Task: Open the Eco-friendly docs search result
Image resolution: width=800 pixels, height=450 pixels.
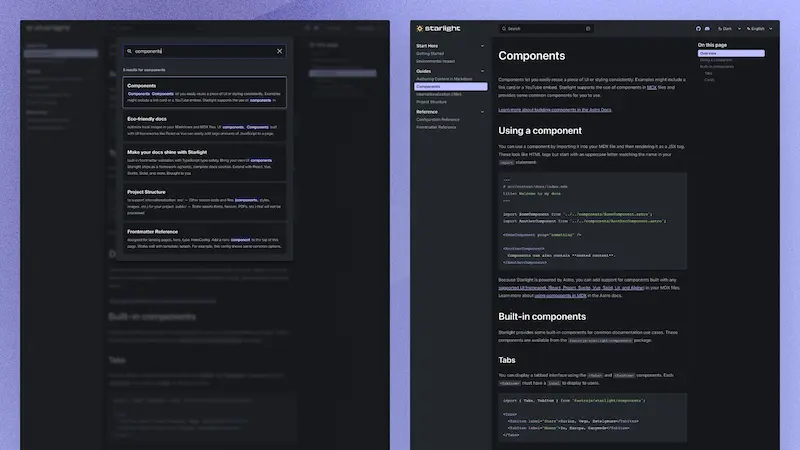Action: tap(205, 126)
